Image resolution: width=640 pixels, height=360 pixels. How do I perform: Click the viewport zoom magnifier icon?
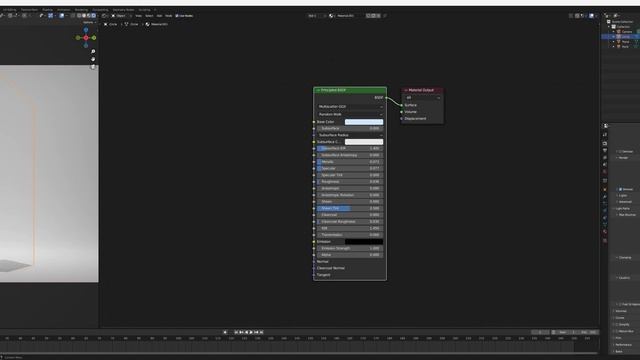click(x=93, y=51)
